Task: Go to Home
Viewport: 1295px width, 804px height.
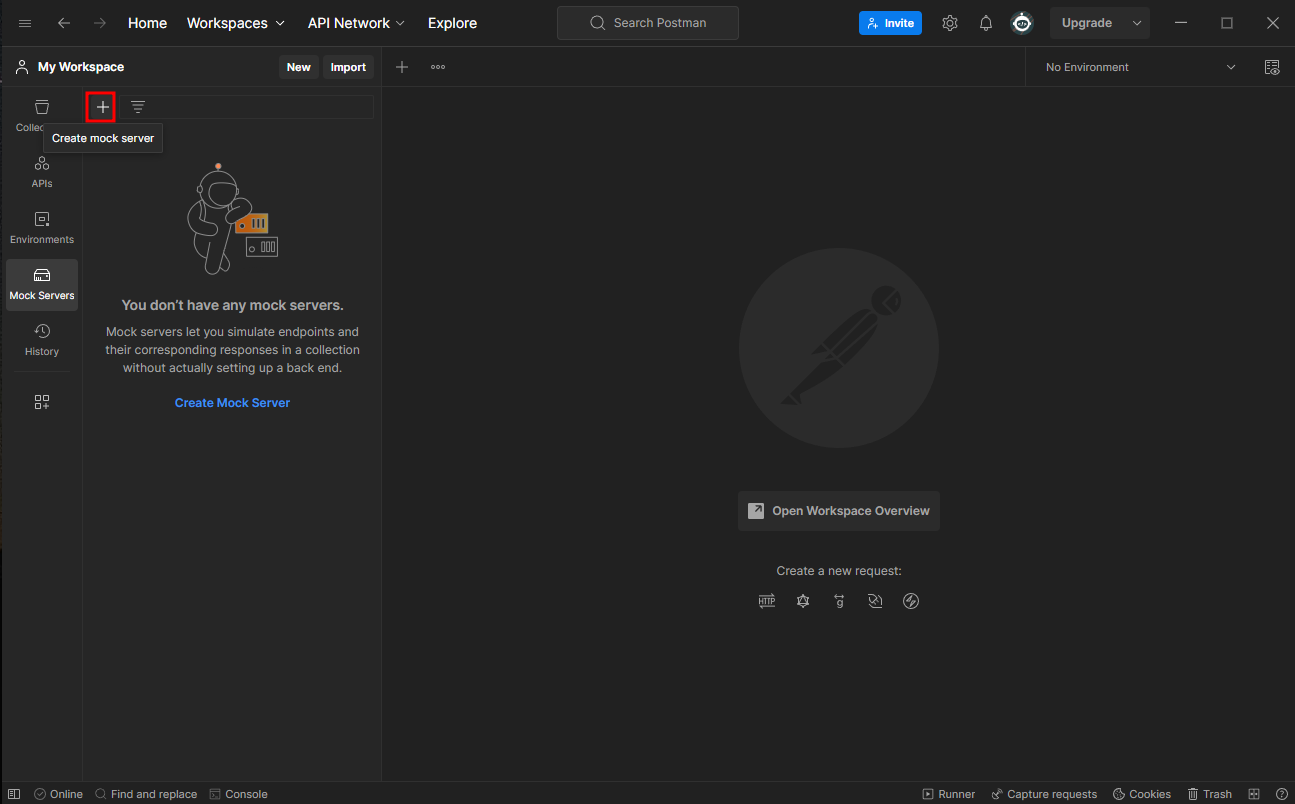Action: (147, 23)
